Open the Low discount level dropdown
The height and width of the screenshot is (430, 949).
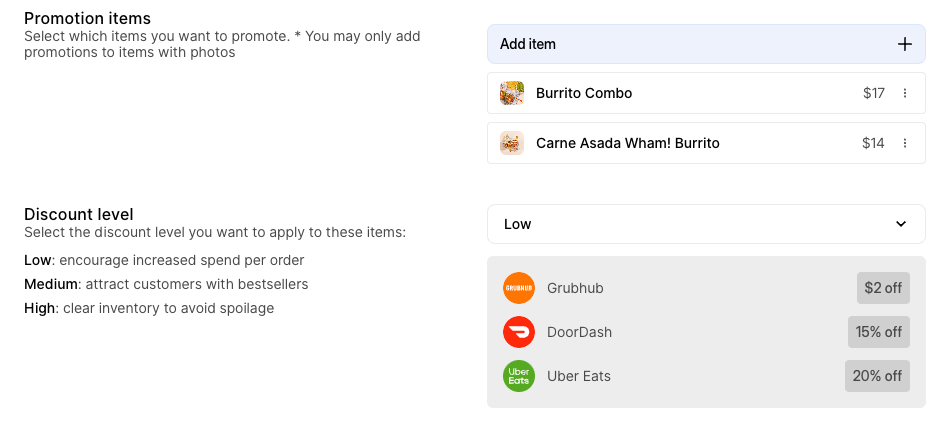click(706, 224)
